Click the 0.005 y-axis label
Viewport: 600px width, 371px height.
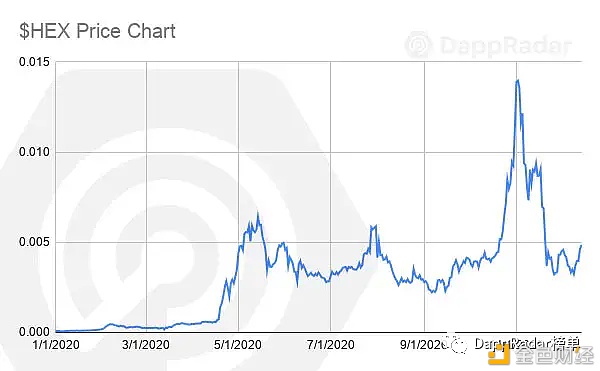pos(34,242)
